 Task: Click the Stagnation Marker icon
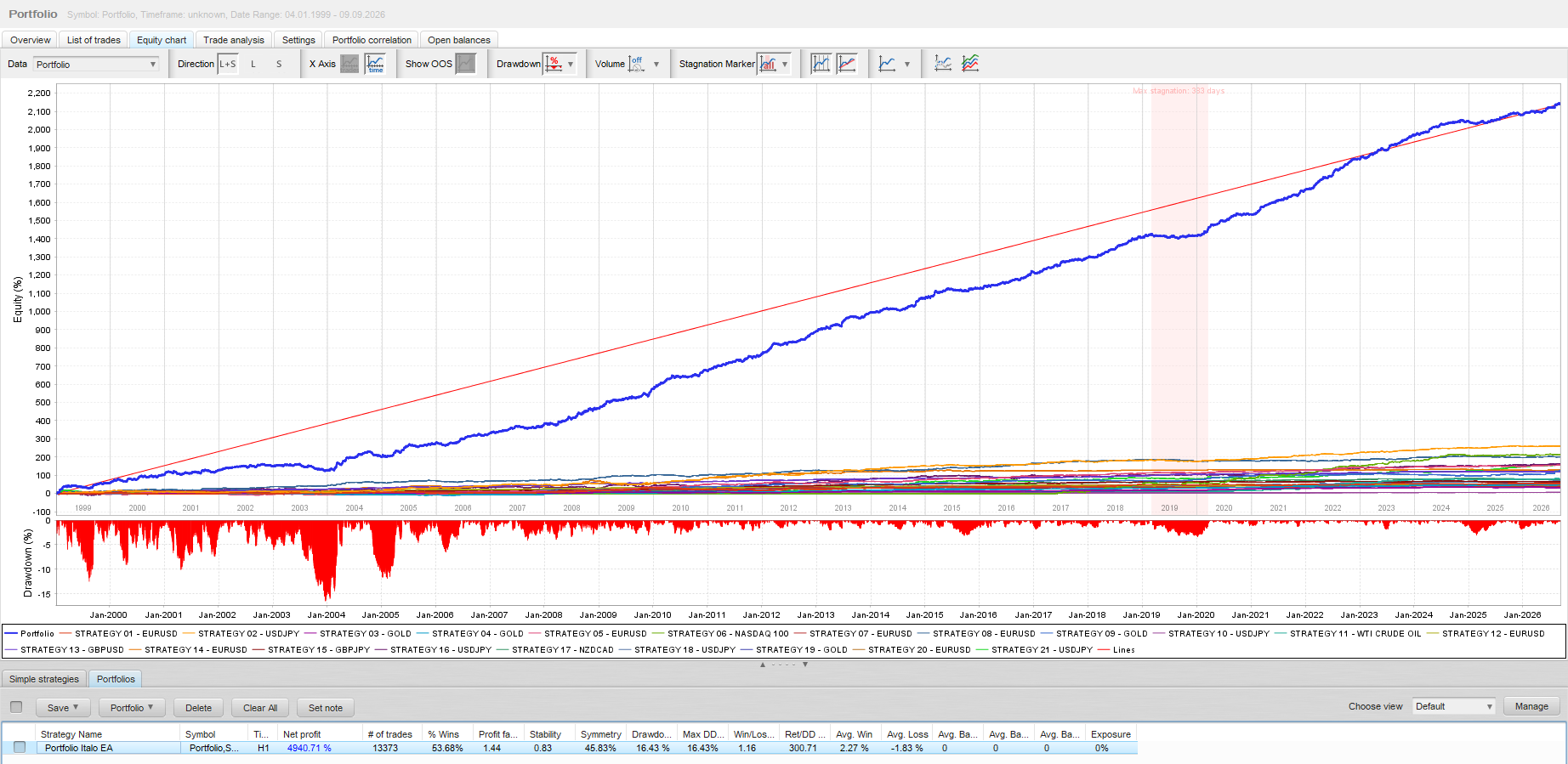point(768,64)
